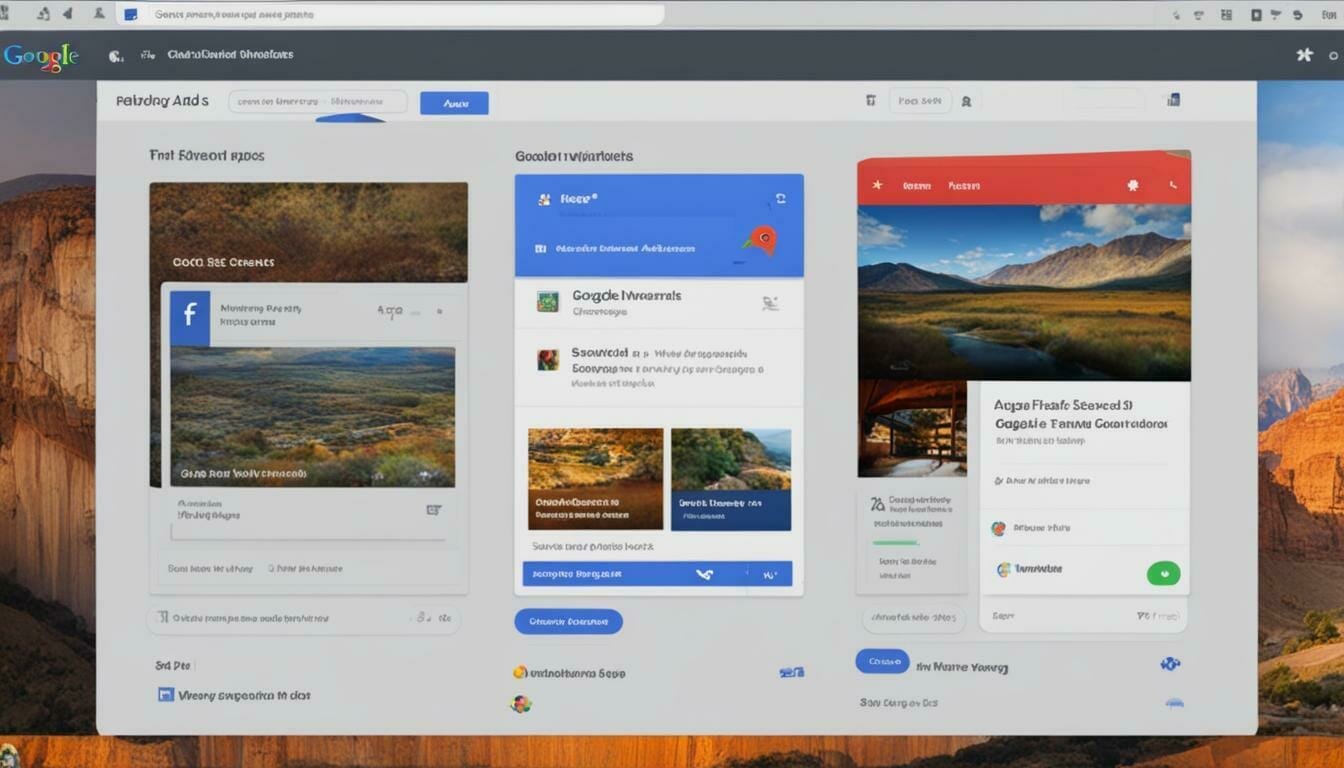Viewport: 1344px width, 768px height.
Task: Click the blue Crear button at the bottom
Action: pos(883,662)
